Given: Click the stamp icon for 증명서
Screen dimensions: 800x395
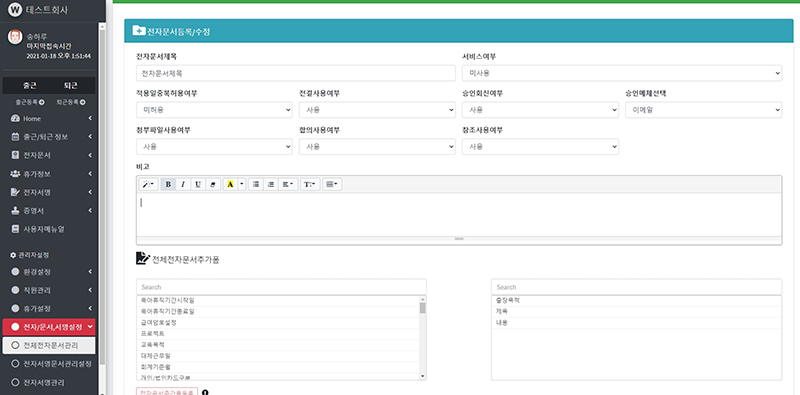Looking at the screenshot, I should point(15,210).
